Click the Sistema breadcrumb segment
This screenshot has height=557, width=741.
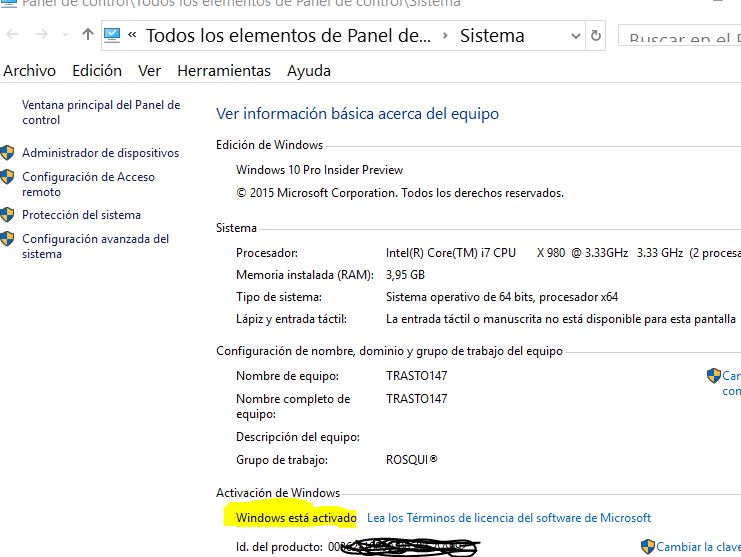click(492, 35)
